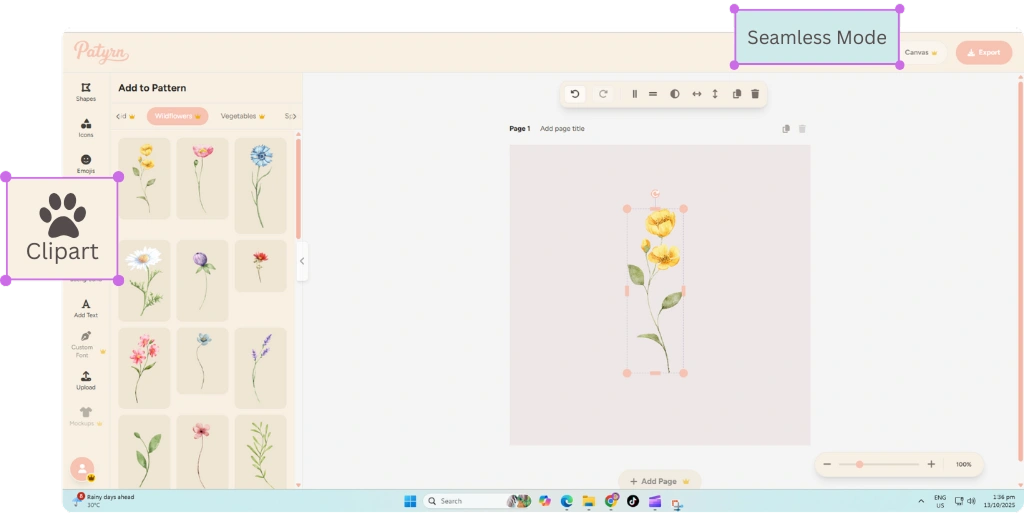Duplicate selected element using toolbar copy icon
Image resolution: width=1024 pixels, height=516 pixels.
click(736, 94)
